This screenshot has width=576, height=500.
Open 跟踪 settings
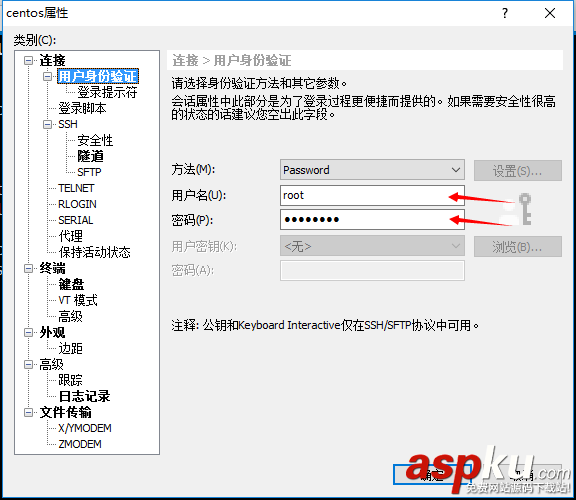[71, 380]
